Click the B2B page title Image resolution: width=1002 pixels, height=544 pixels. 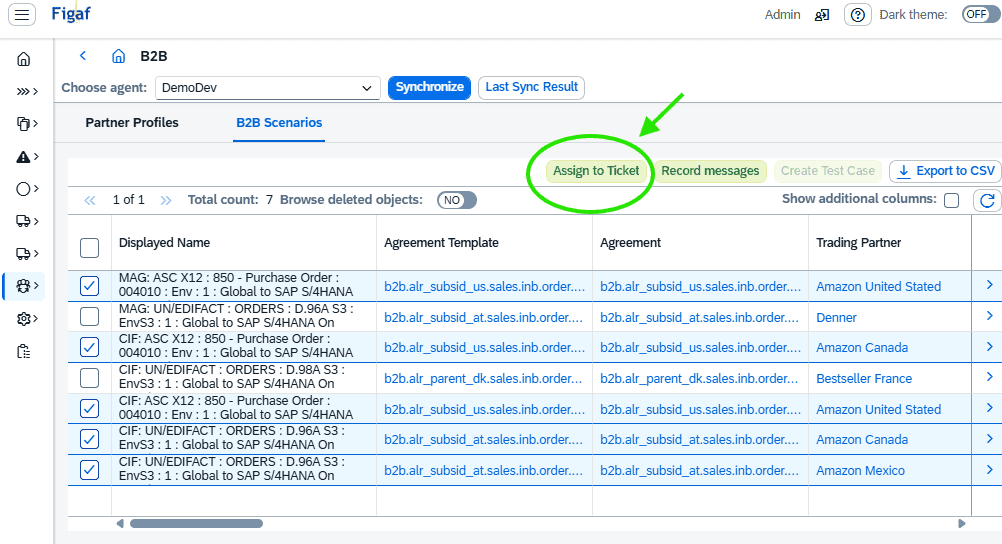click(153, 56)
